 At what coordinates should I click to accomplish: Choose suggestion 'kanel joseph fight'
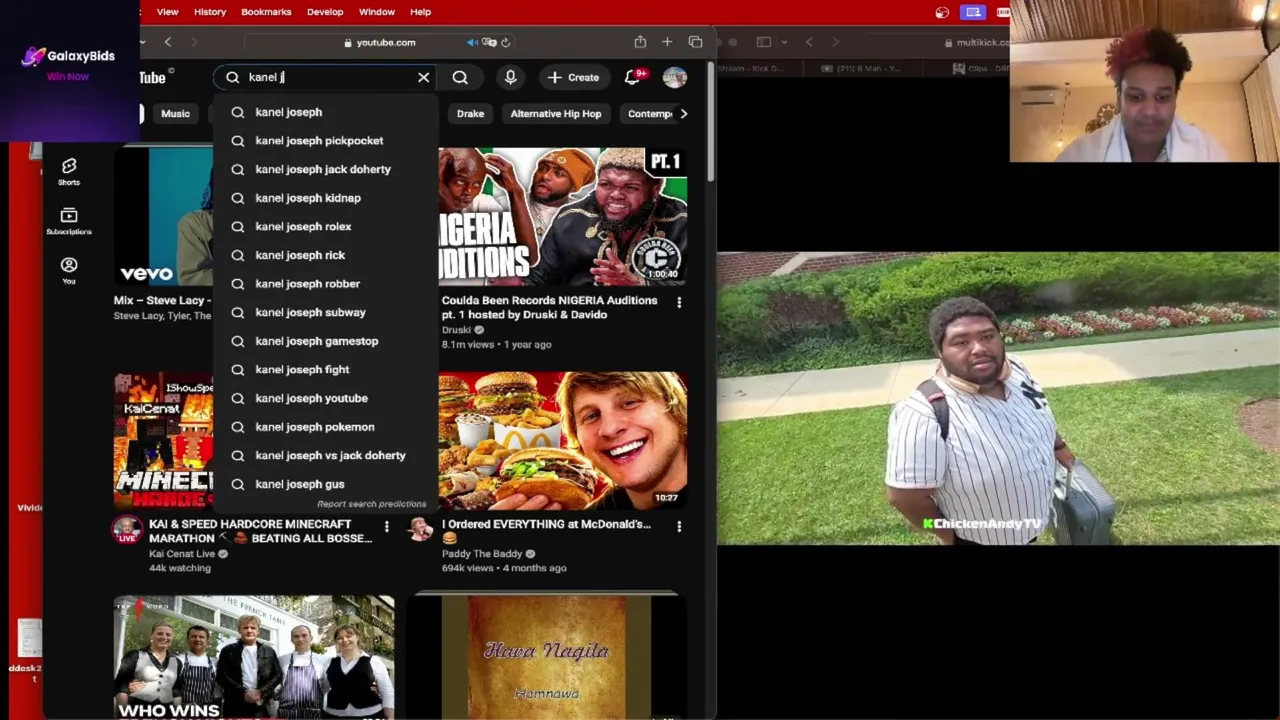[x=325, y=369]
